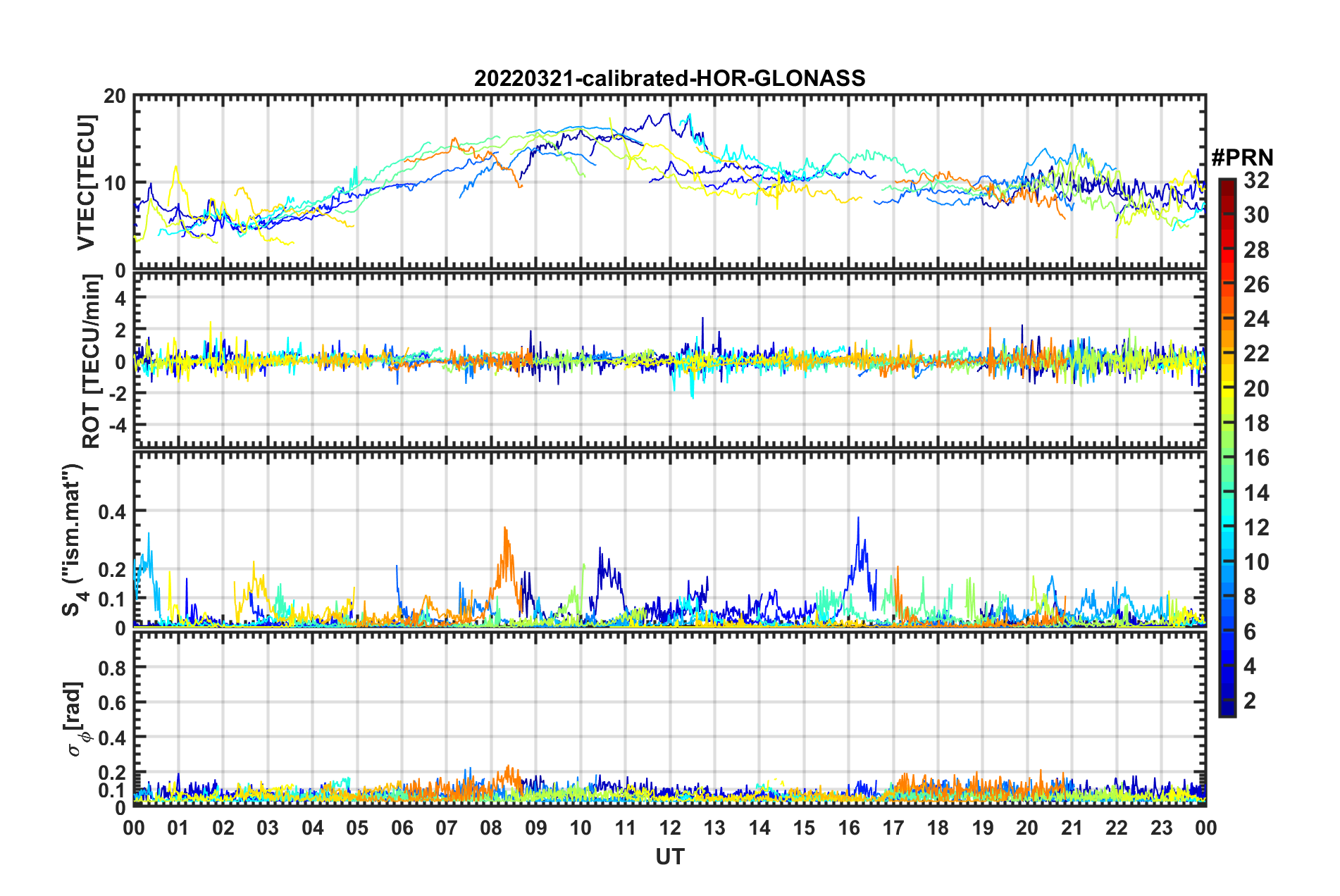Screen dimensions: 1340x896
Task: Click colorbar tick label 30
Action: coord(1256,215)
